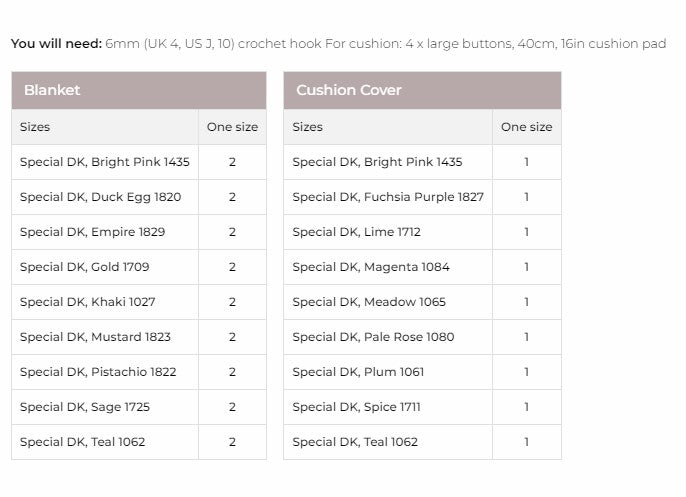Click the Gold 1709 yarn cell
This screenshot has height=497, width=686.
tap(85, 267)
